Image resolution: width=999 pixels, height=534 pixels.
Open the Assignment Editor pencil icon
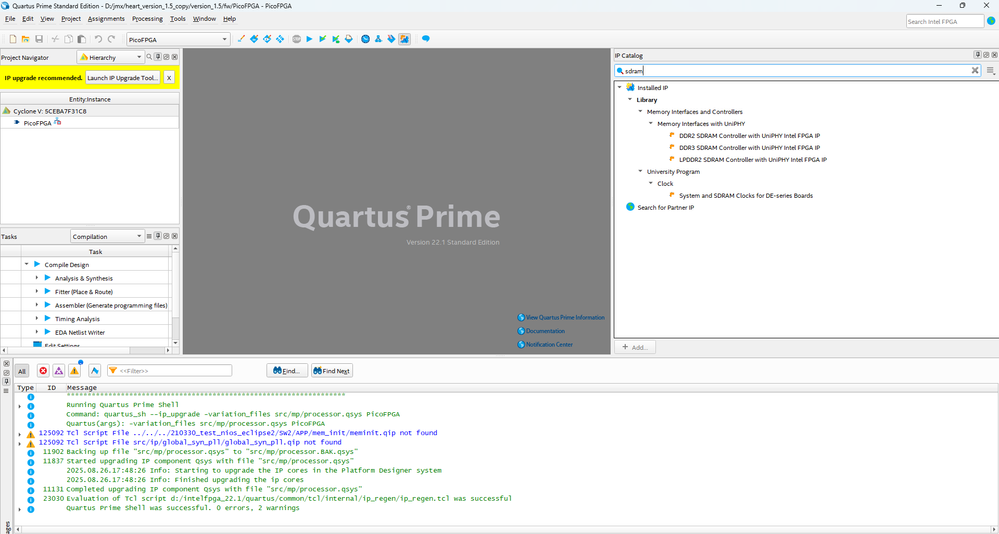[x=241, y=39]
